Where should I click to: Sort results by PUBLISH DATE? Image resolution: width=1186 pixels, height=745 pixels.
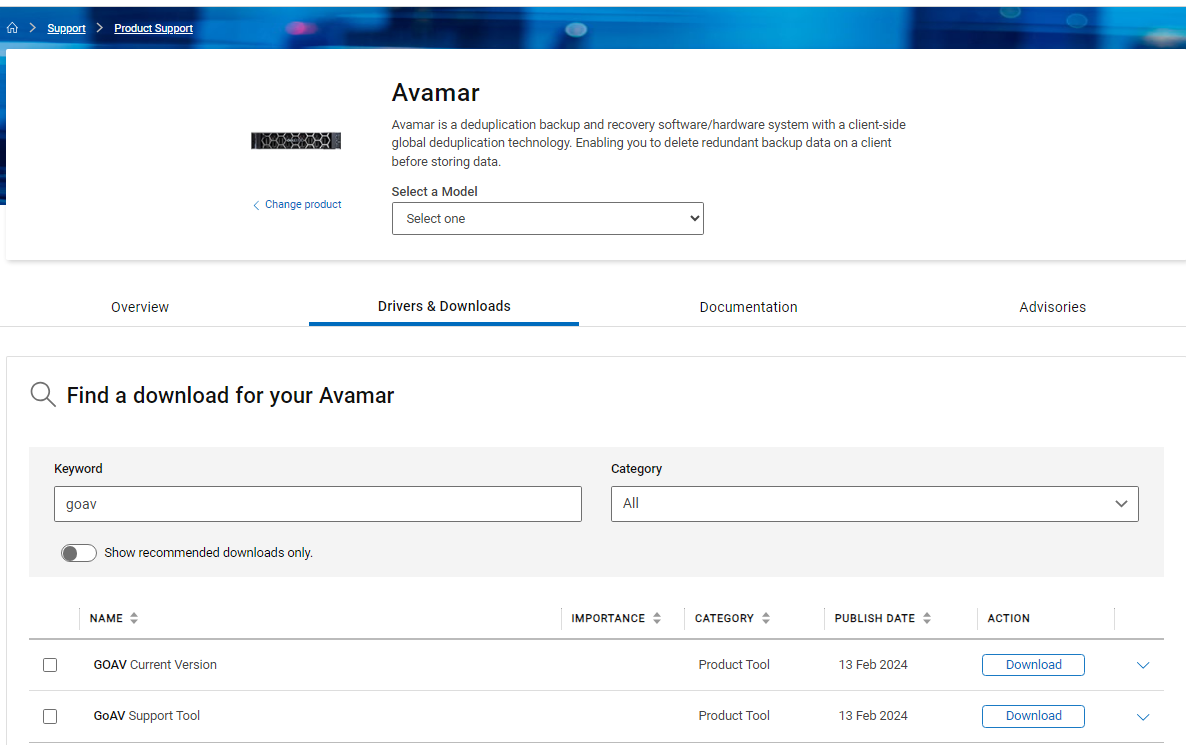click(x=925, y=618)
